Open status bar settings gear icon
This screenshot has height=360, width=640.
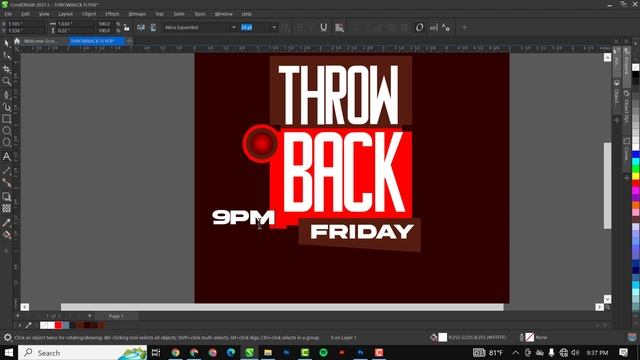click(7, 338)
